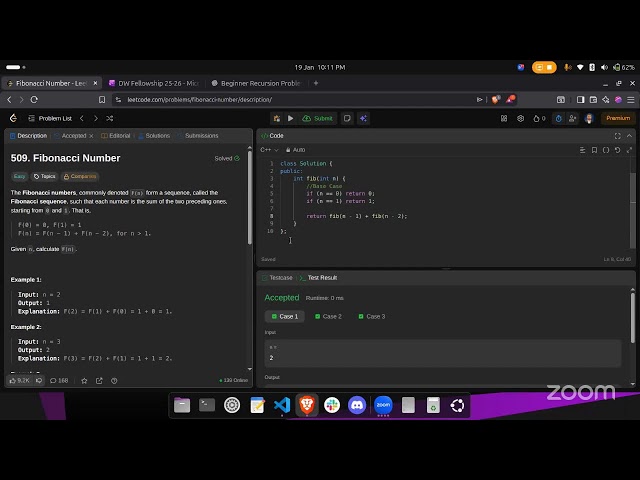Click the Premium button

tap(618, 118)
